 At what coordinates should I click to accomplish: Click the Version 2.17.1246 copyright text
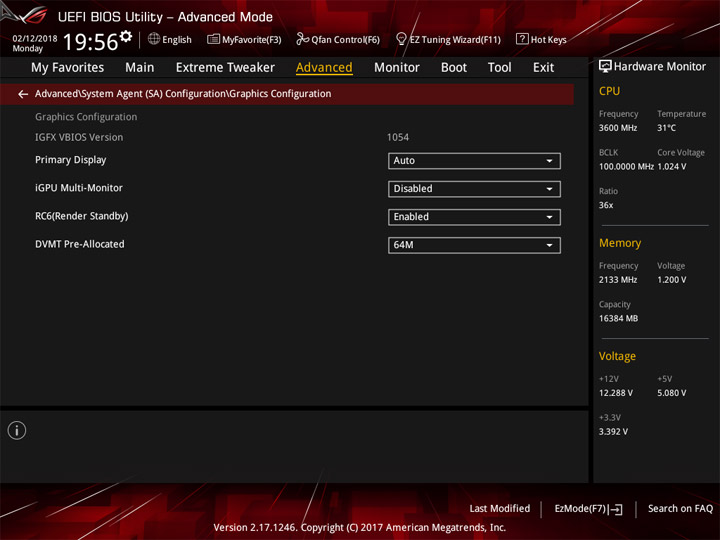pos(360,528)
